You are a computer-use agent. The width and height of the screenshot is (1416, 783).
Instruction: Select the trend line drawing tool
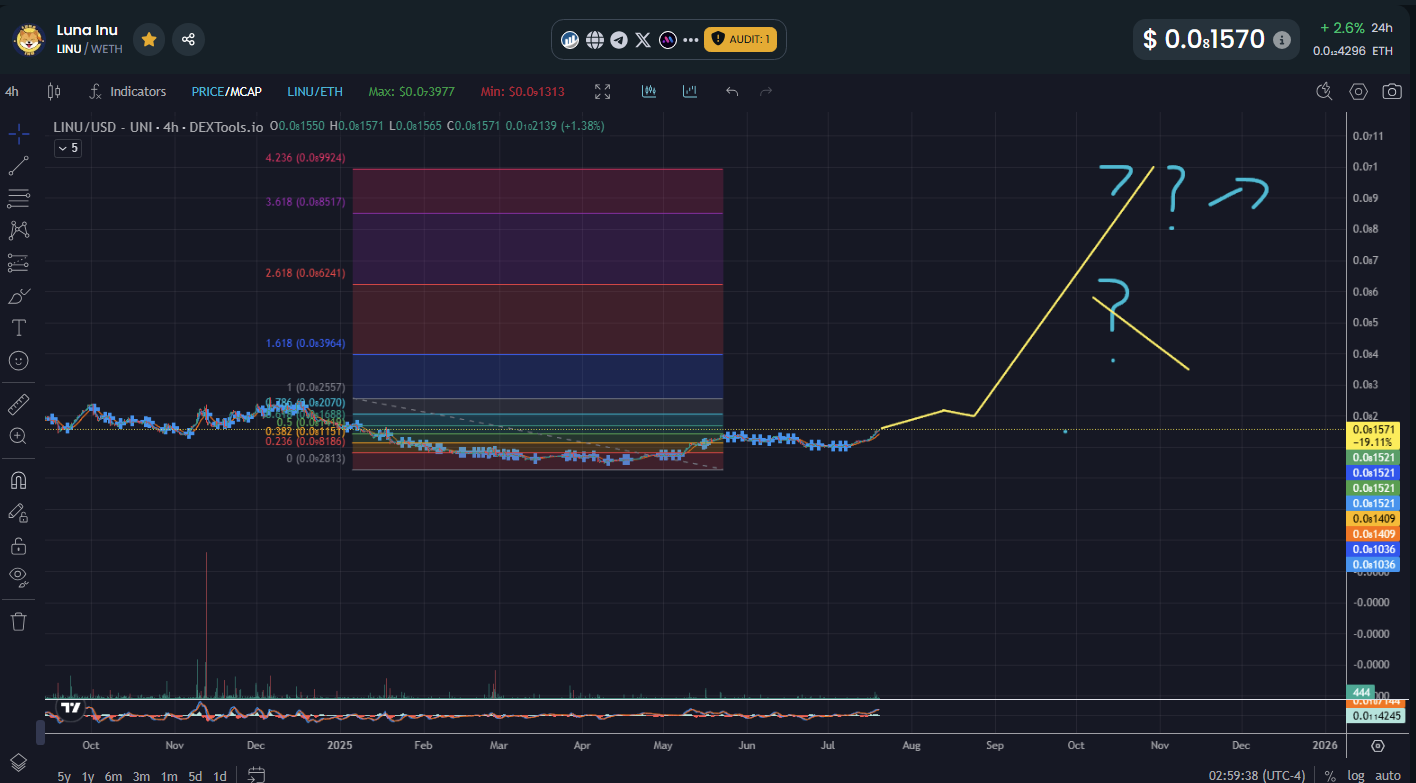point(18,165)
